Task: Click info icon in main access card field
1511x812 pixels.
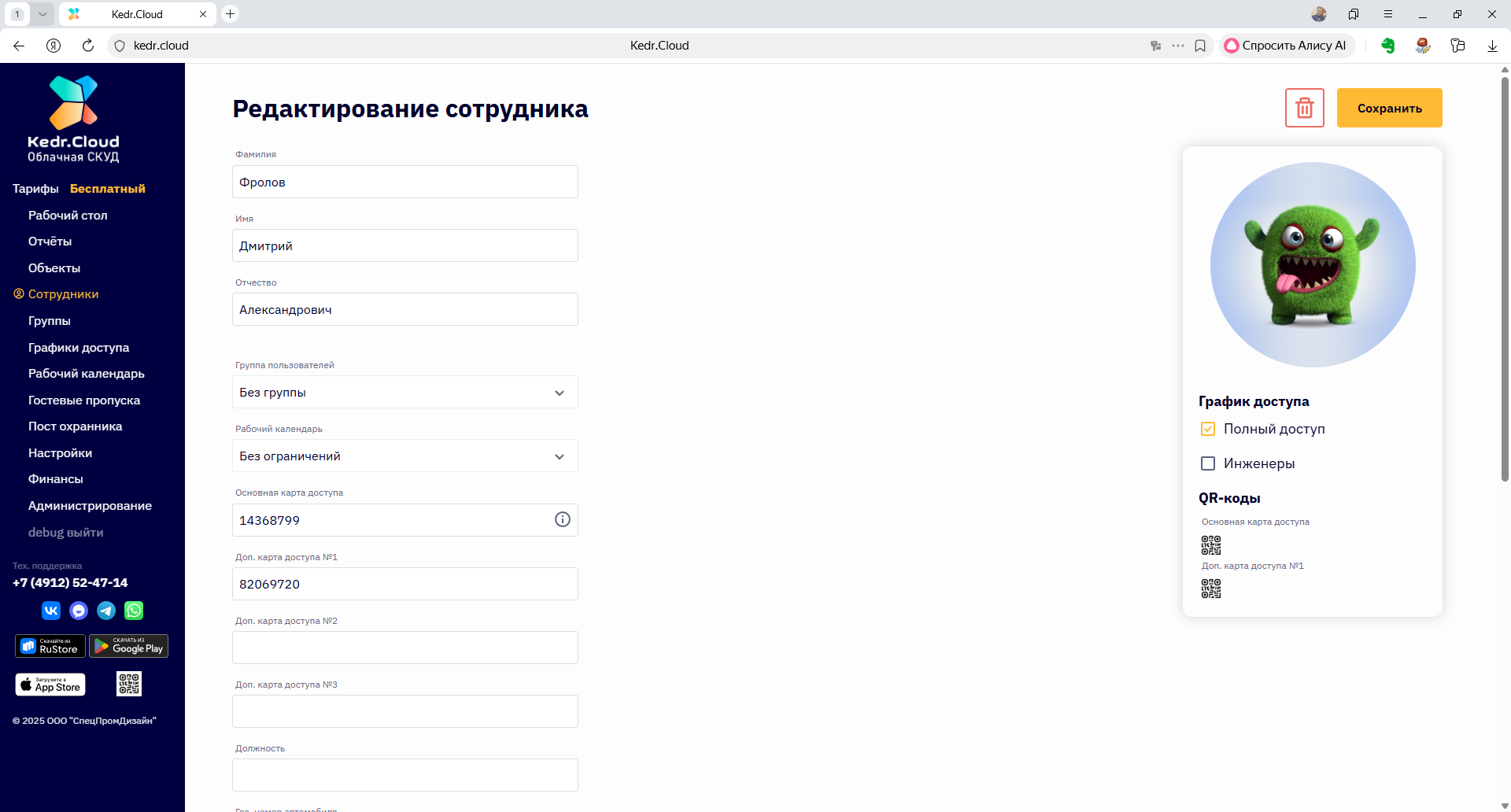Action: pyautogui.click(x=562, y=519)
